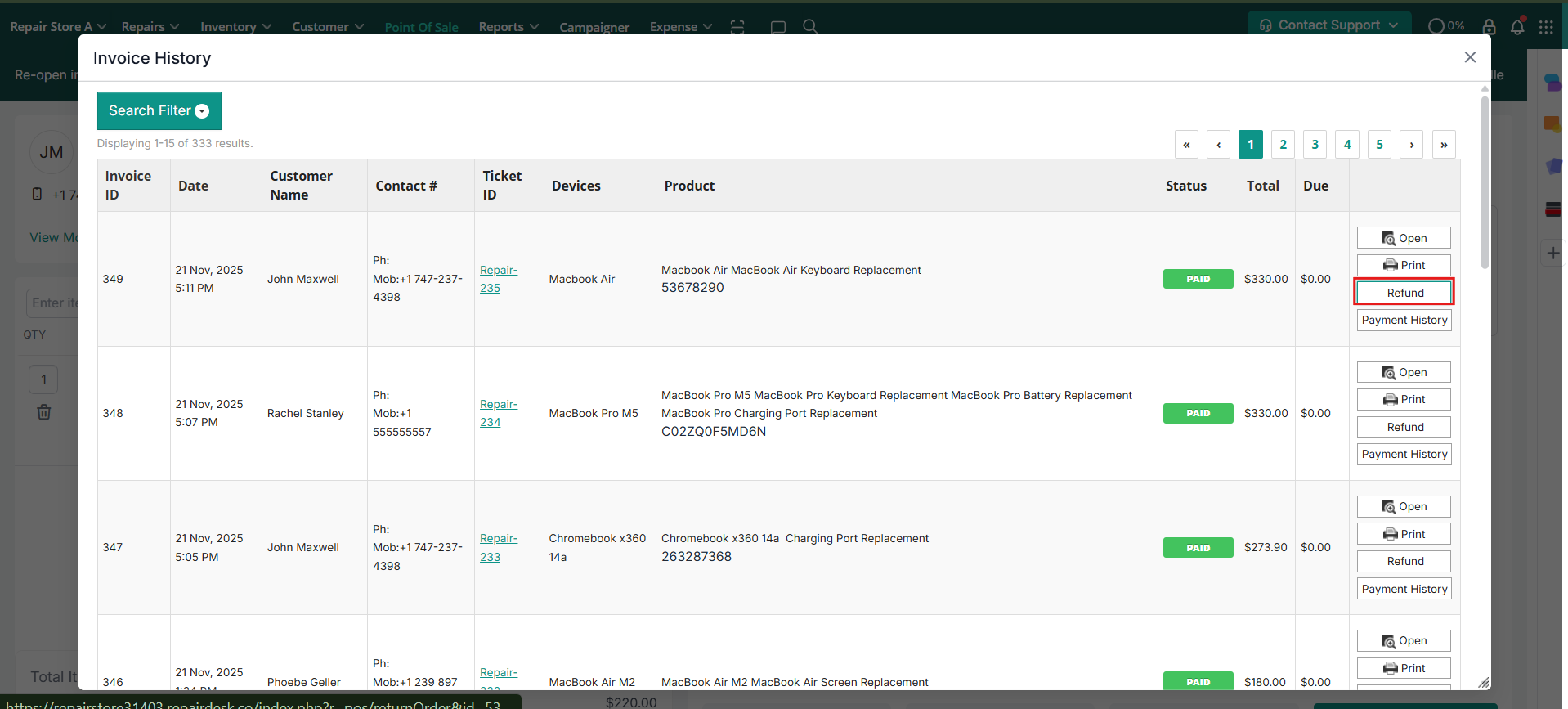Open ticket link Repair-234
Image resolution: width=1568 pixels, height=709 pixels.
498,413
